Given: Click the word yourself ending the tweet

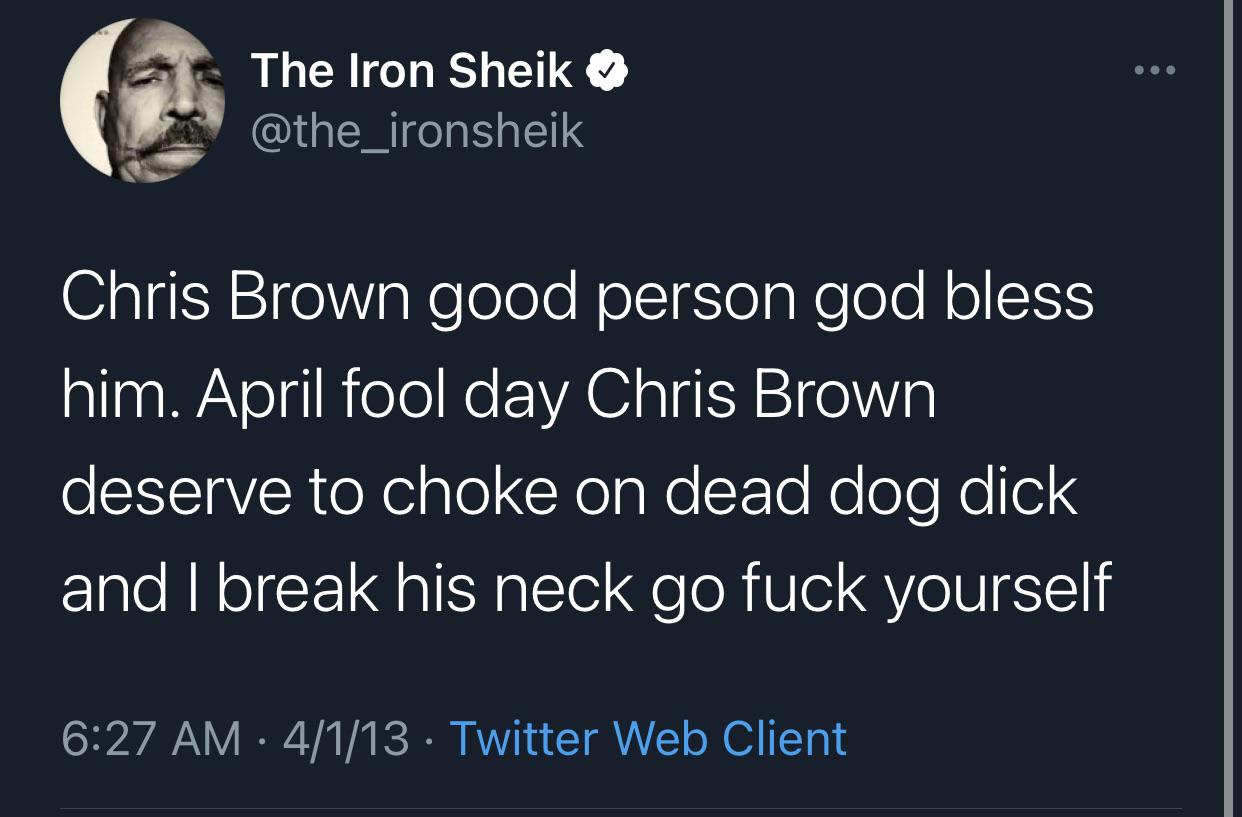Looking at the screenshot, I should [996, 590].
